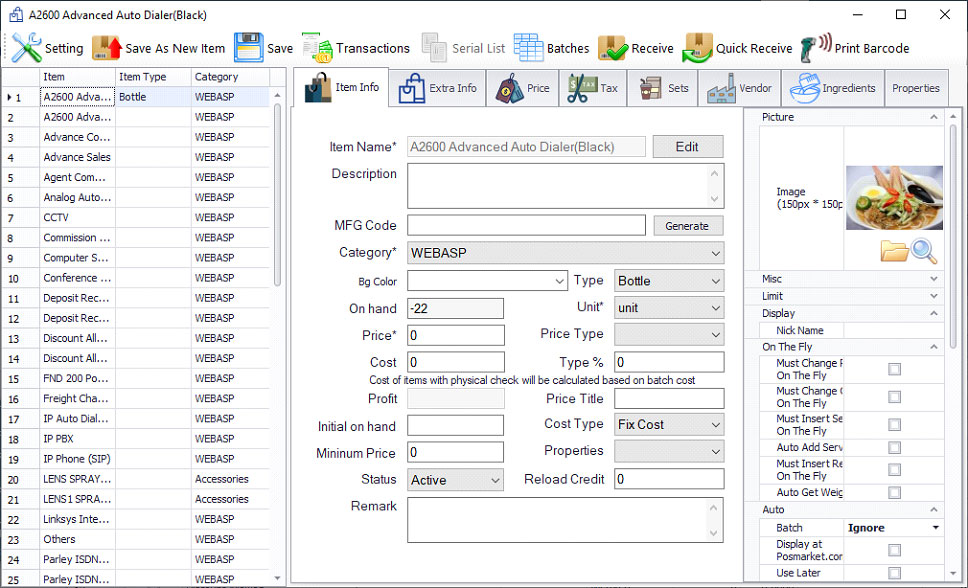Switch to the Properties tab
This screenshot has width=968, height=588.
coord(916,88)
